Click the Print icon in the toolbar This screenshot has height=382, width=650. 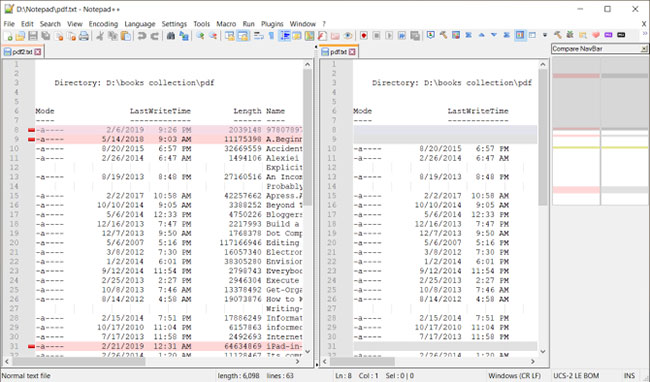pos(84,36)
